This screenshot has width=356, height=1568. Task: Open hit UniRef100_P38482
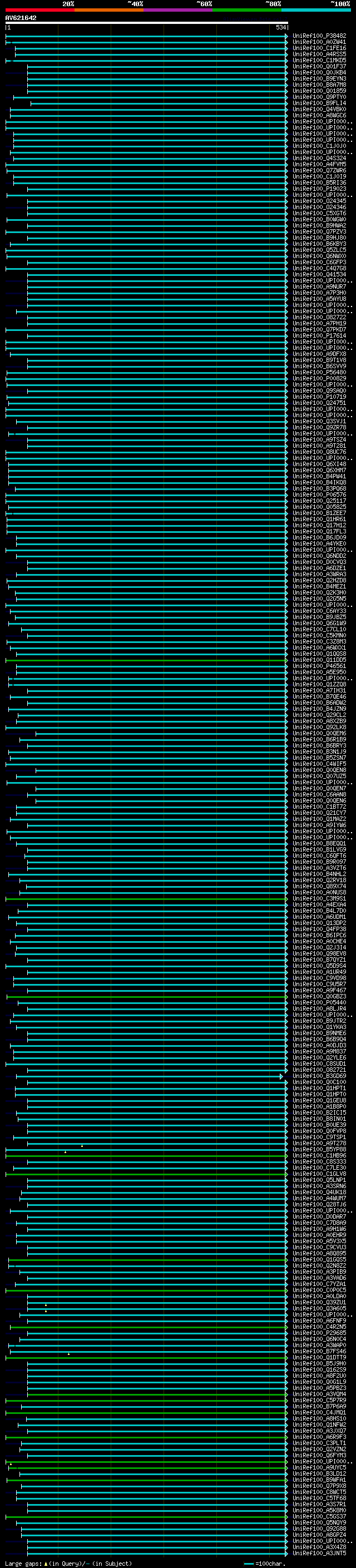[x=319, y=36]
